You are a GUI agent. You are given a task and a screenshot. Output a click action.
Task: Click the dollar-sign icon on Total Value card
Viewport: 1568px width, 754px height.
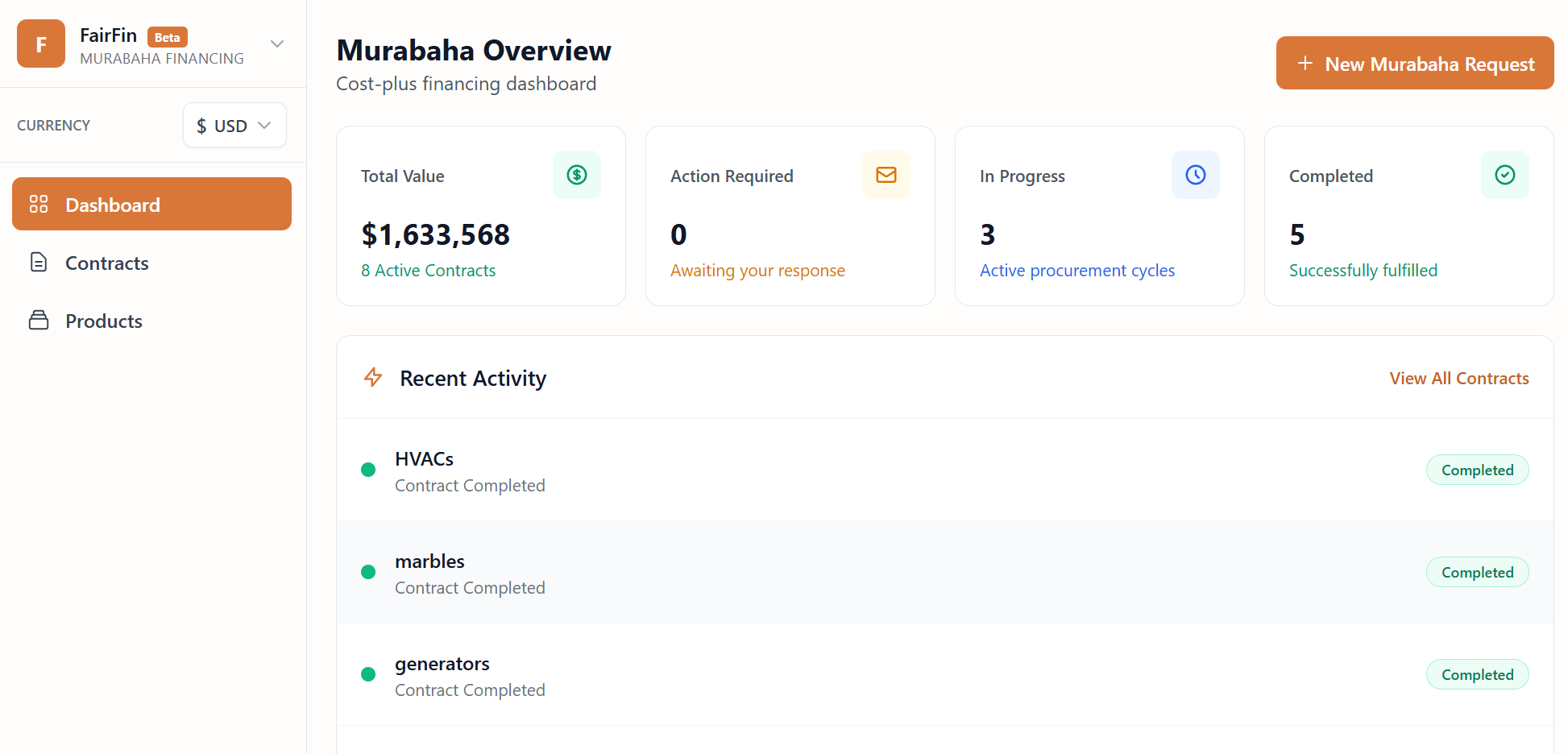coord(577,175)
